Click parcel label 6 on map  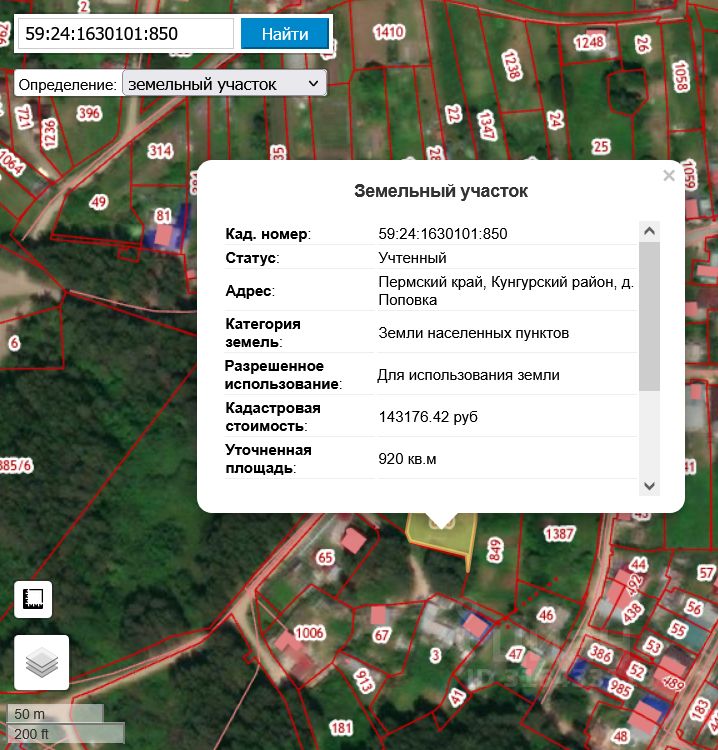(15, 342)
